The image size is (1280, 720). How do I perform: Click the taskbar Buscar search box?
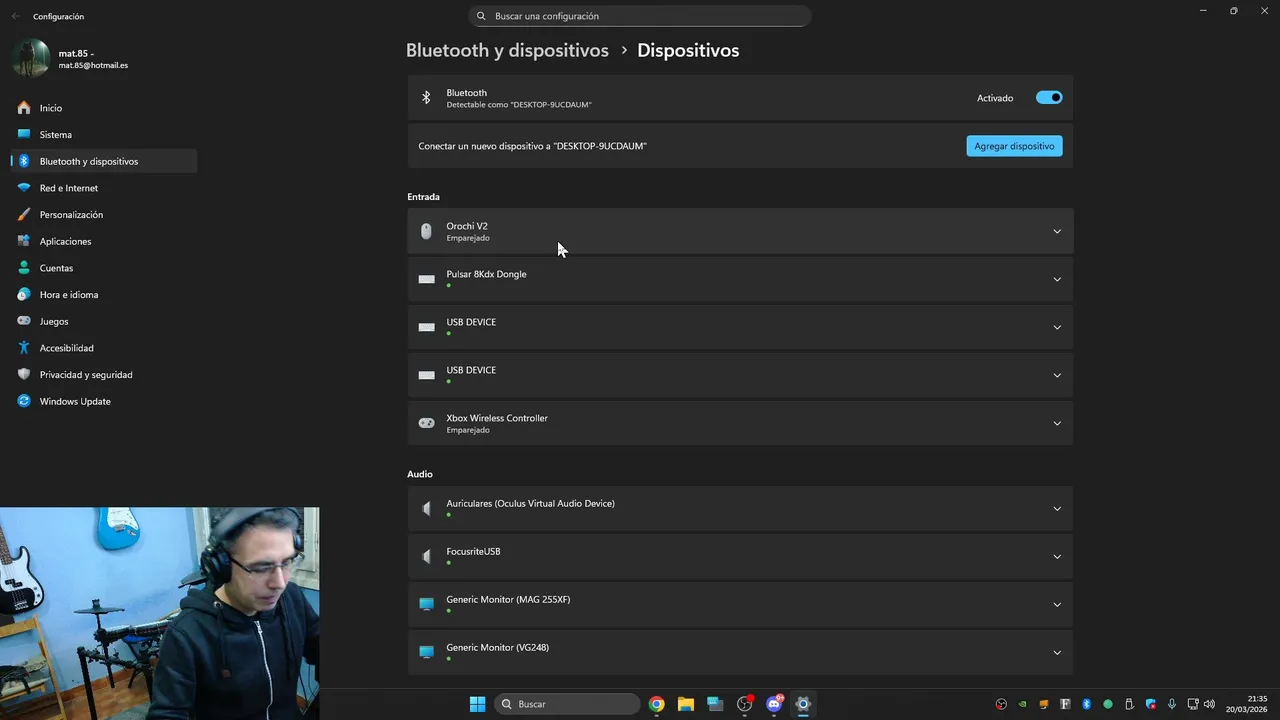[567, 704]
